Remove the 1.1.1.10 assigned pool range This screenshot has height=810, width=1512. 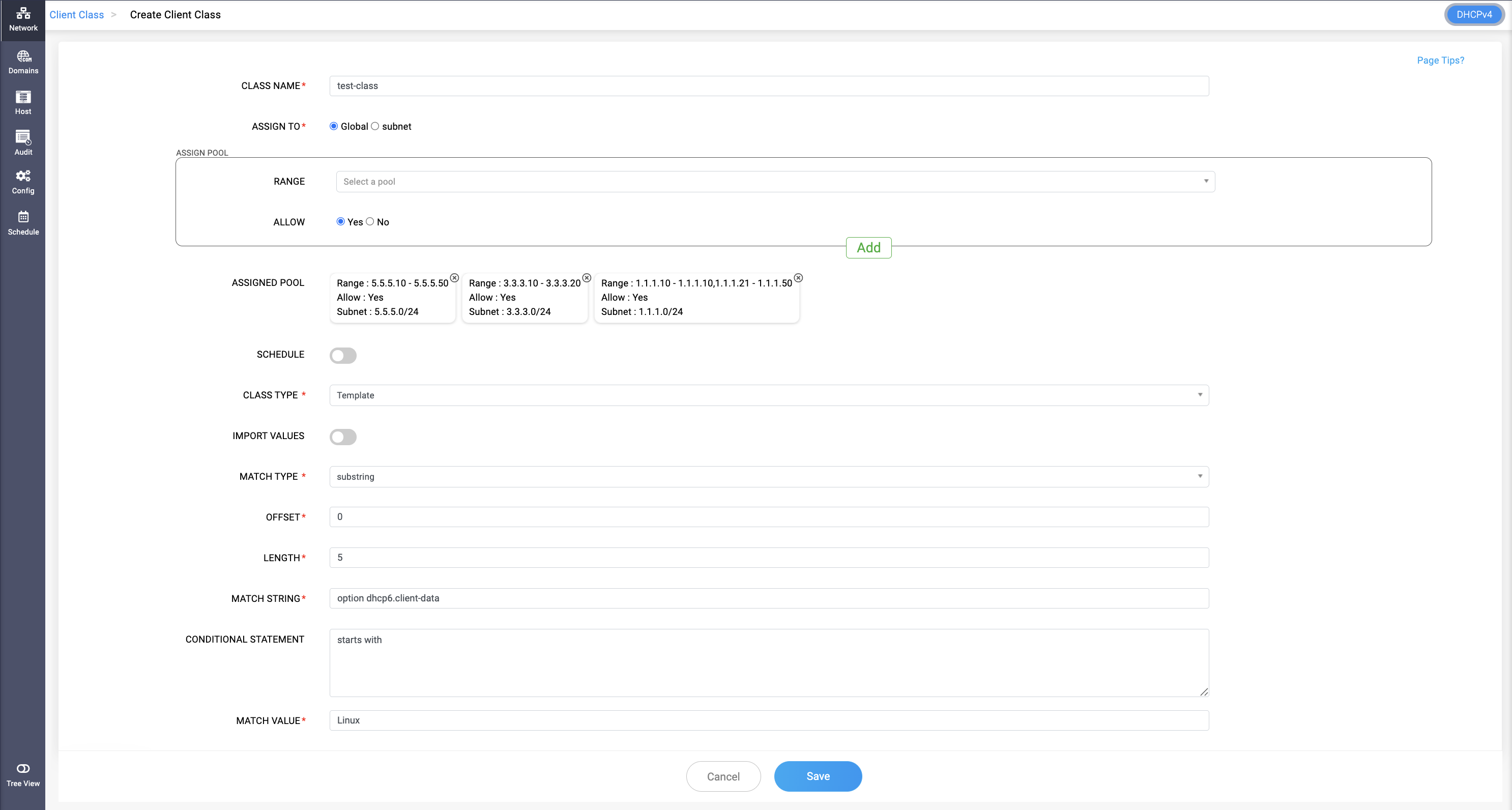pos(798,278)
